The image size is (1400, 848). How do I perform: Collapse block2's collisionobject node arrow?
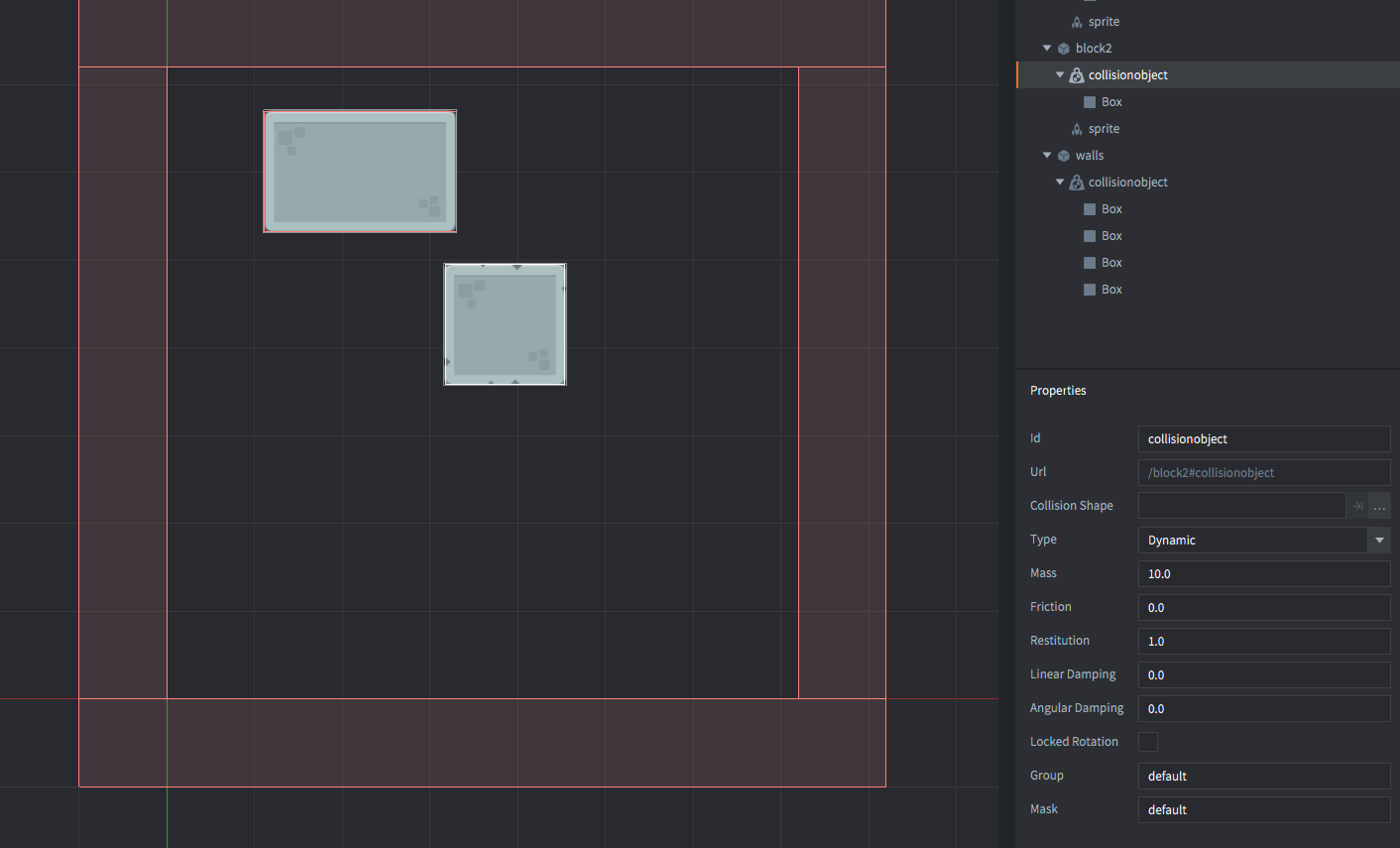[x=1060, y=75]
